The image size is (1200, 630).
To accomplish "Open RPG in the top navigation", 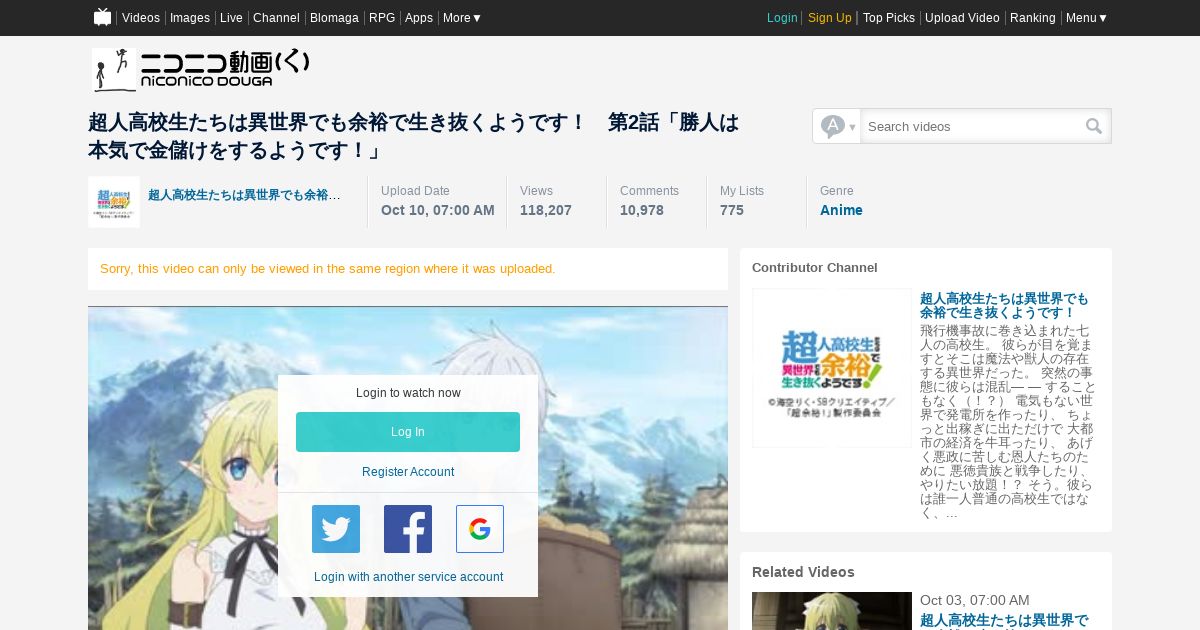I will [x=382, y=18].
